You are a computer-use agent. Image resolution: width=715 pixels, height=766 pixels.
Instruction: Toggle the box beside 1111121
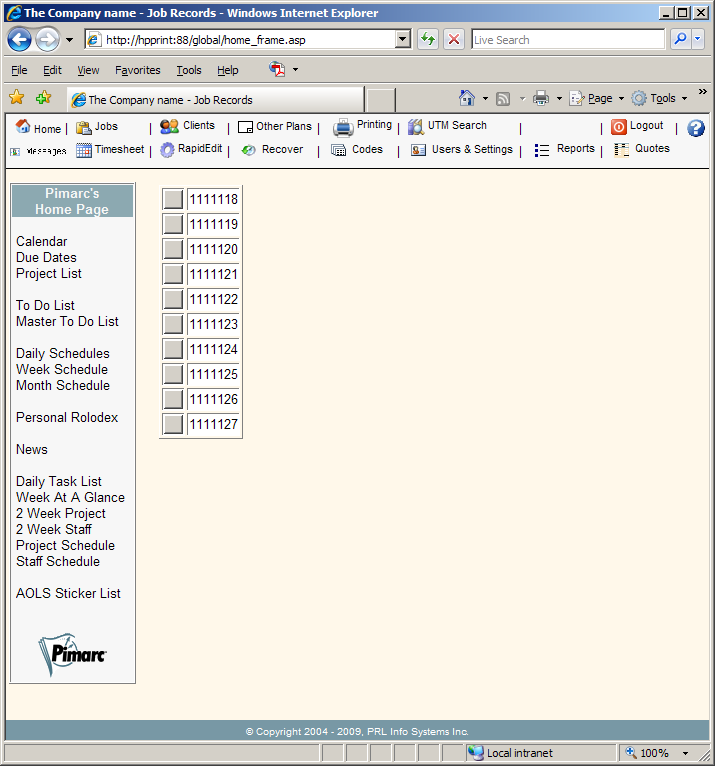173,274
